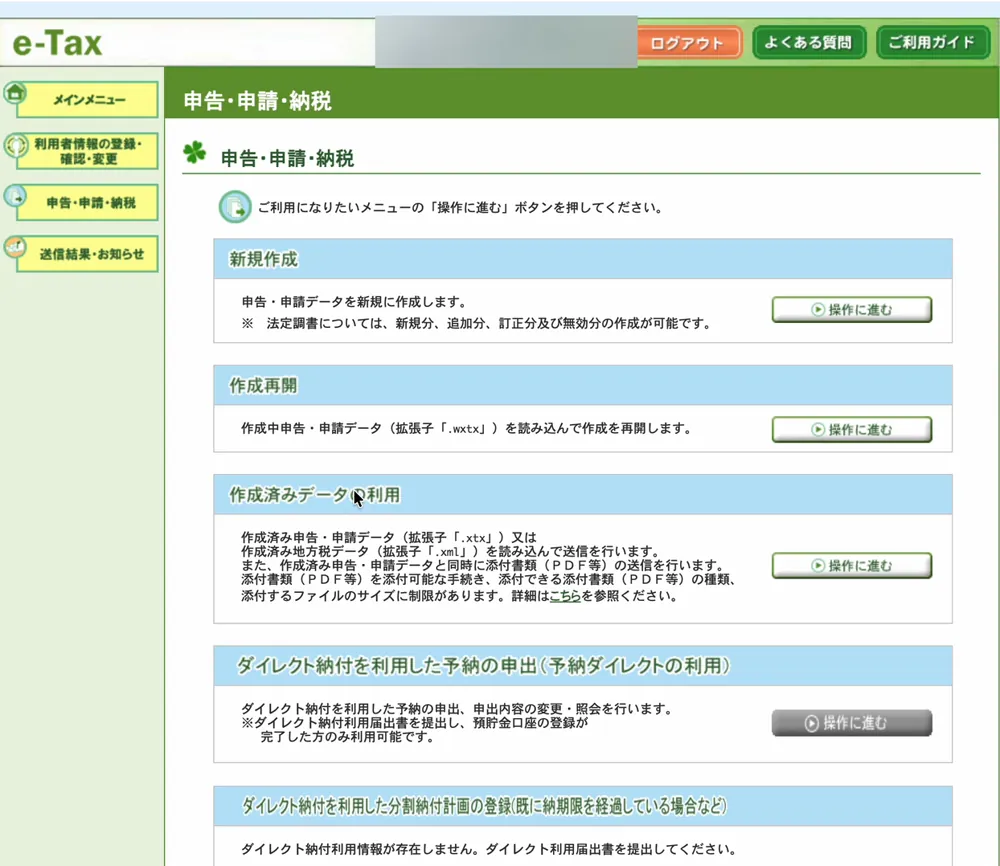Click the e-Tax logo
1000x866 pixels.
tap(57, 43)
